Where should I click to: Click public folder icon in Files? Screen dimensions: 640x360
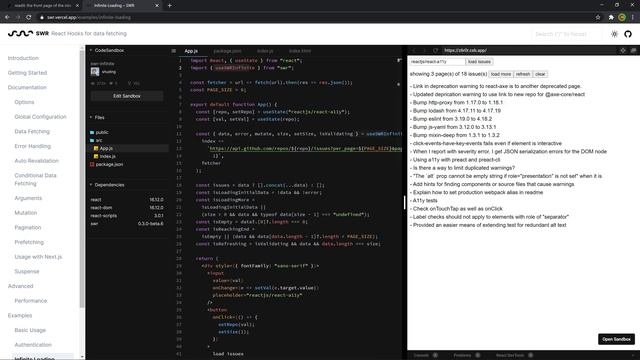(x=92, y=132)
